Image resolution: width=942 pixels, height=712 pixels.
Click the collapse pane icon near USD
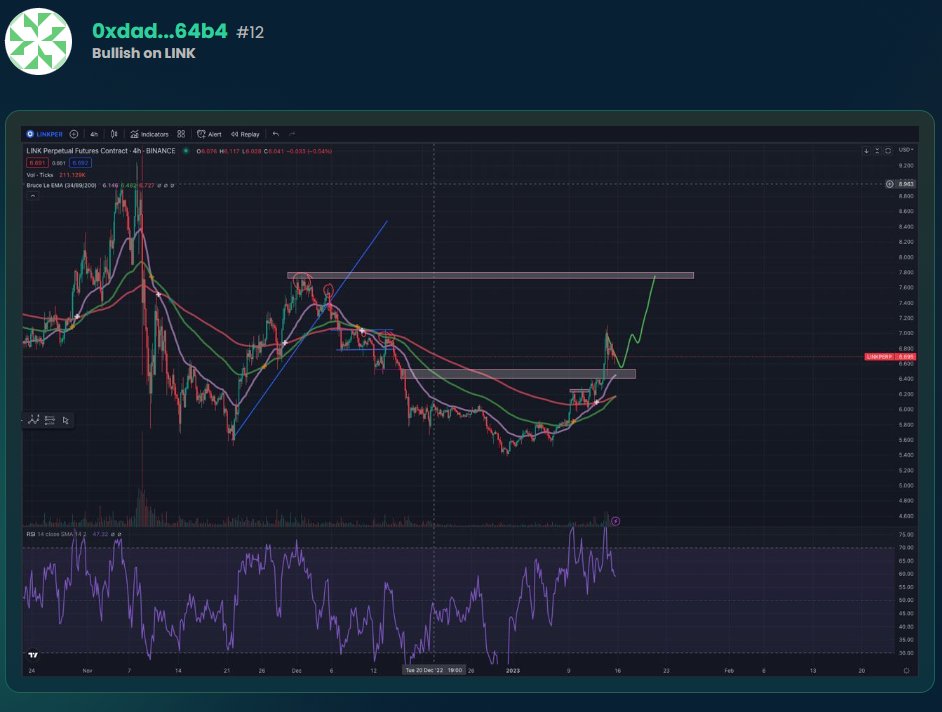coord(877,150)
